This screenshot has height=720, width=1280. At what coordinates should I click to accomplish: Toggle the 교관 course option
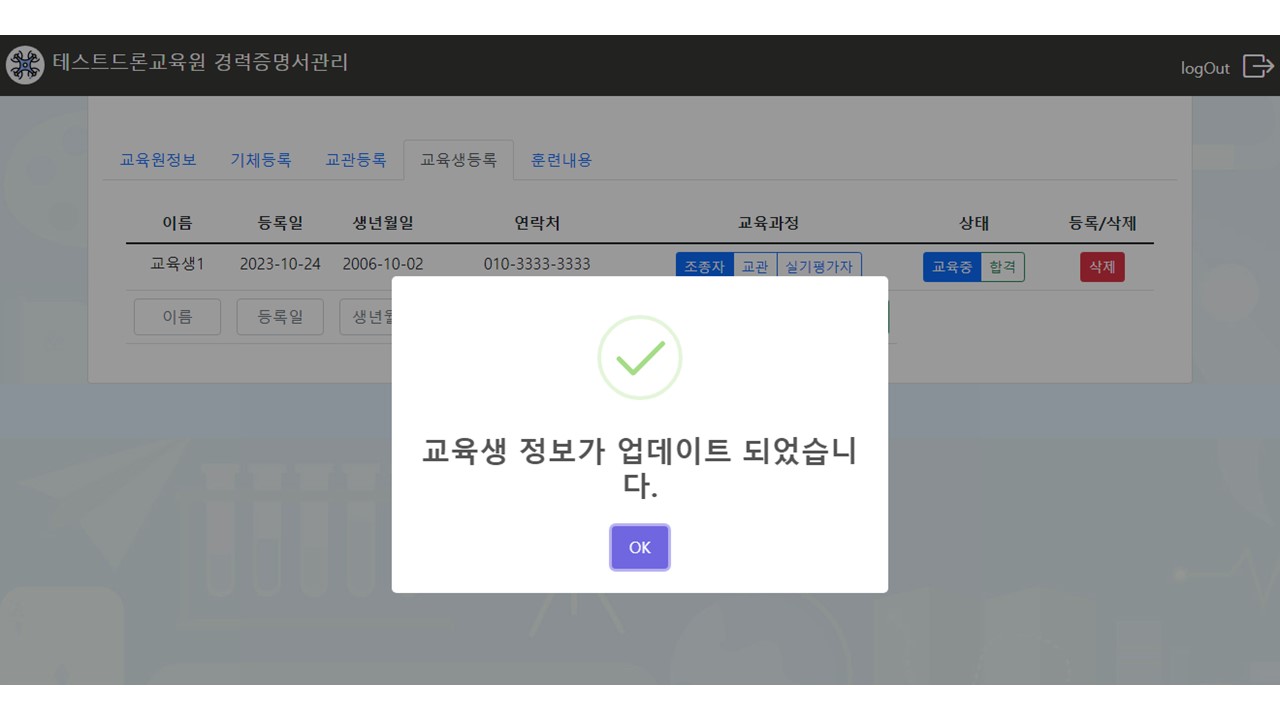click(x=755, y=267)
